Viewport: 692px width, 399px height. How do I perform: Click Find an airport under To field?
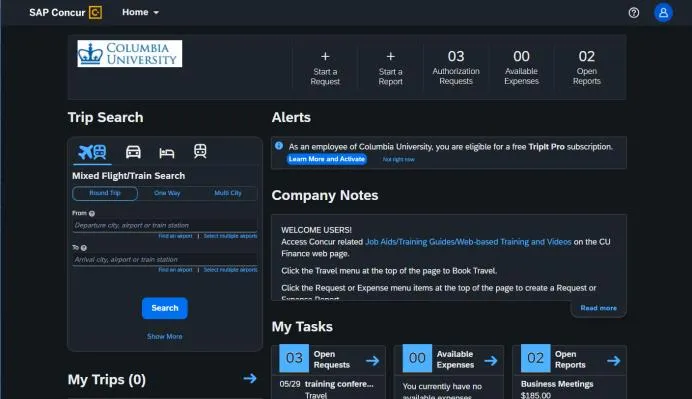coord(175,270)
